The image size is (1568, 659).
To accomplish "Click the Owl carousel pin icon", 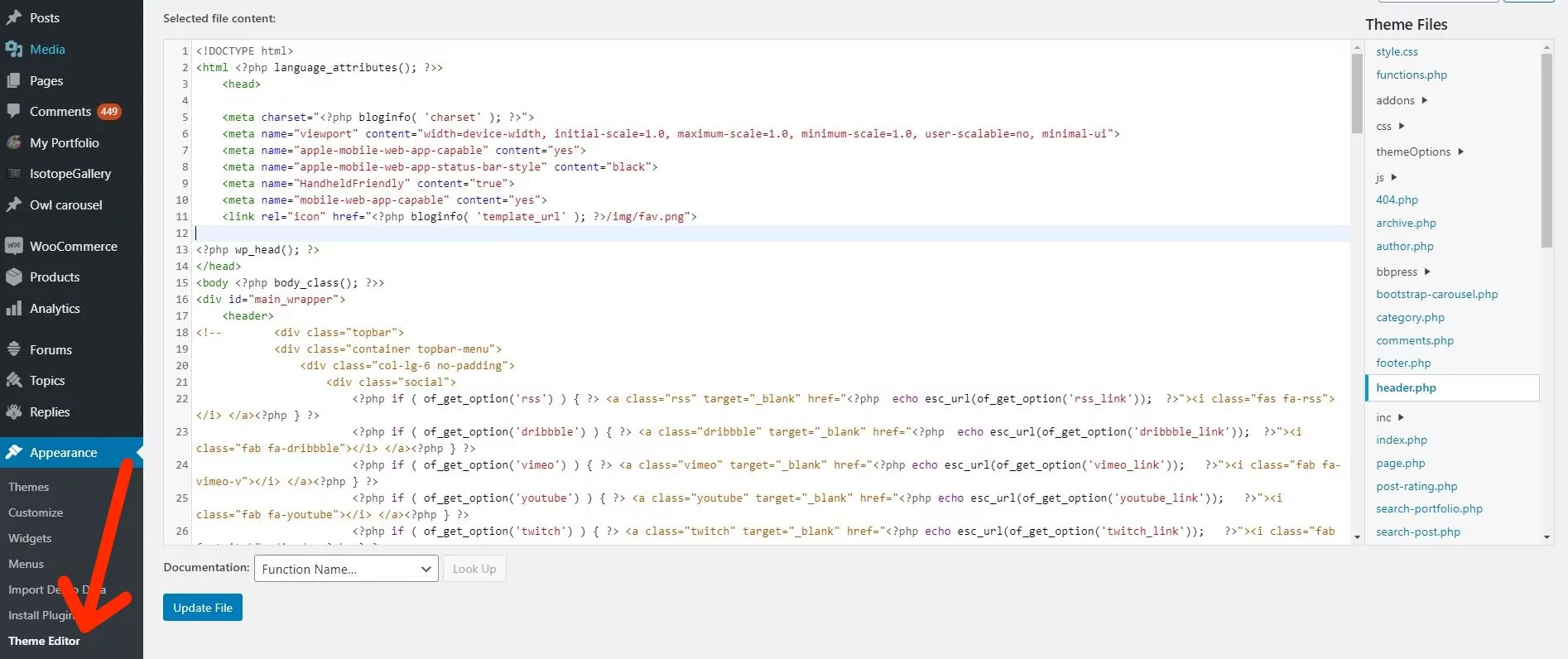I will coord(13,204).
